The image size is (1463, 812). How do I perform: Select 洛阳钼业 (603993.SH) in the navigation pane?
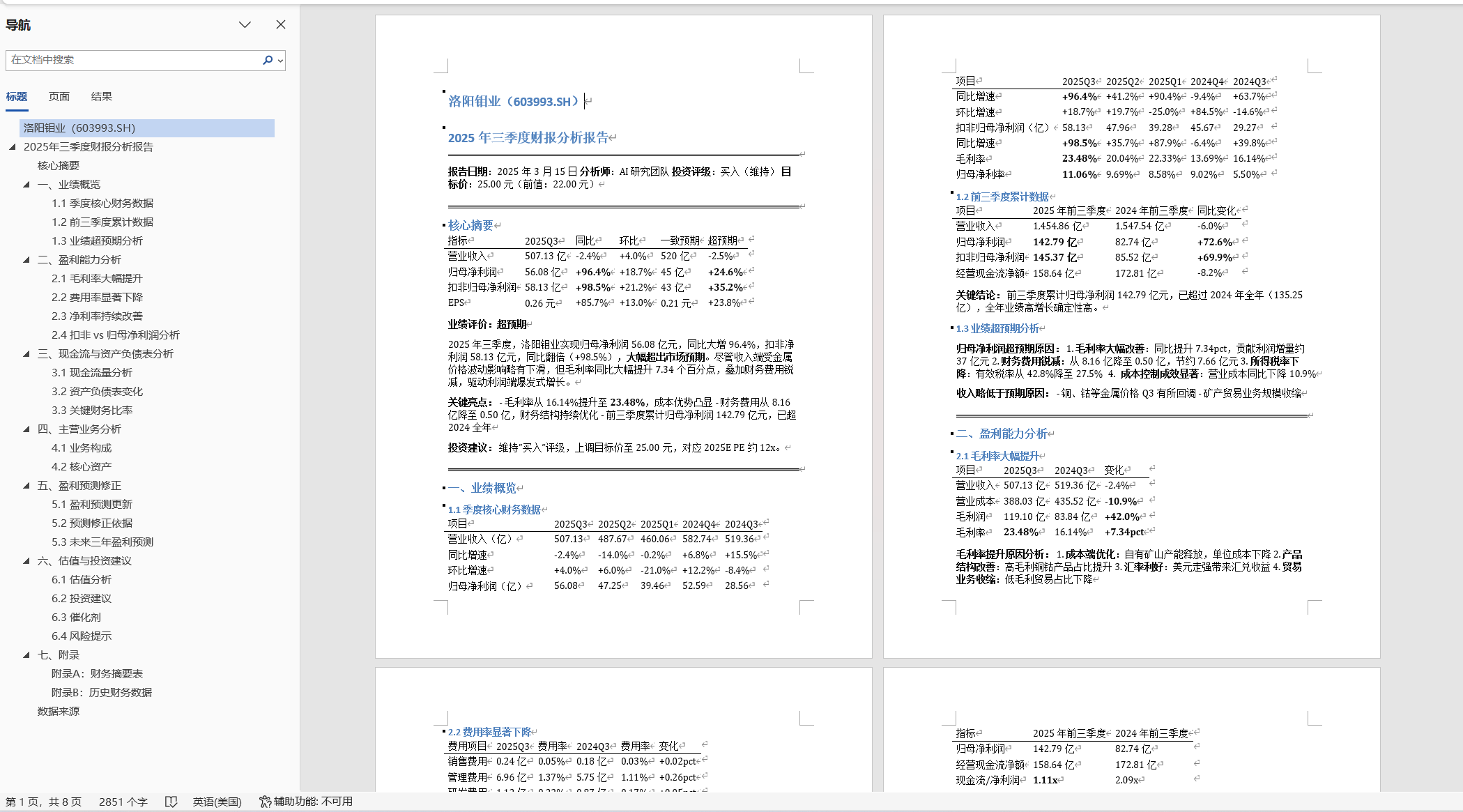147,128
